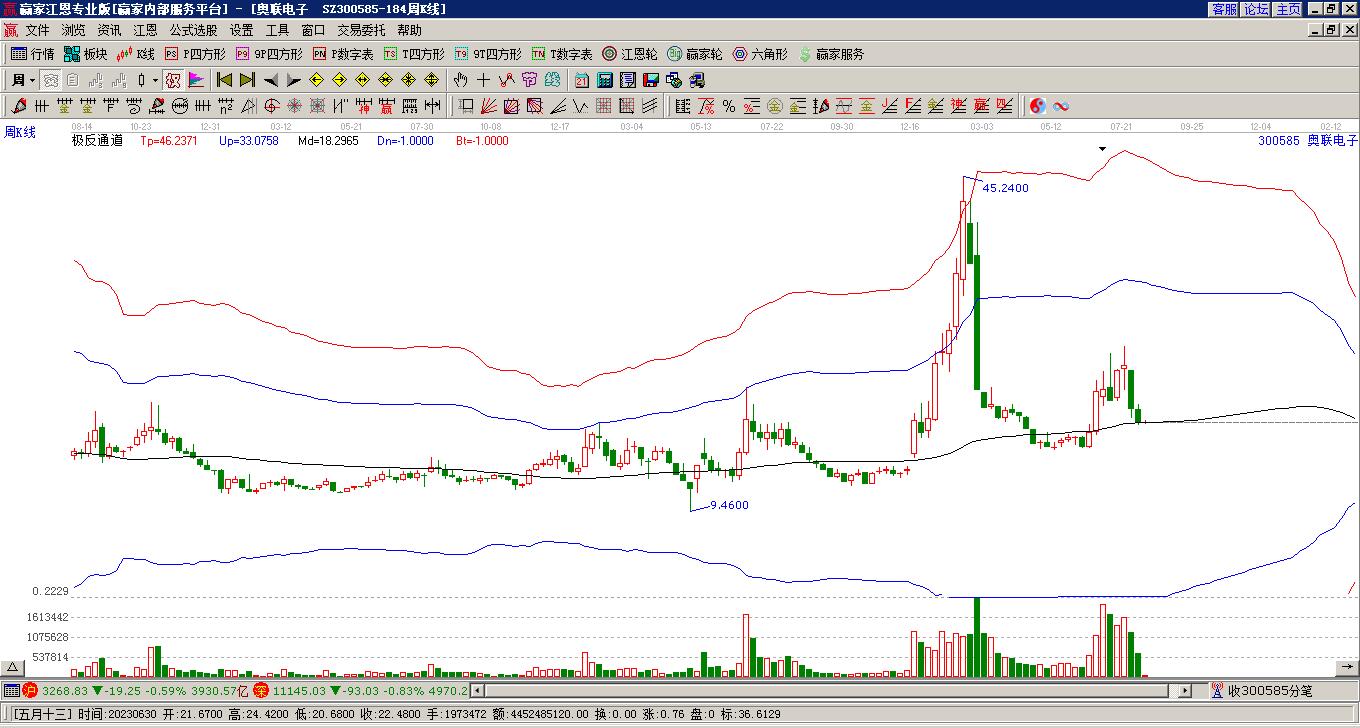Open the 帮助 menu

coord(409,31)
